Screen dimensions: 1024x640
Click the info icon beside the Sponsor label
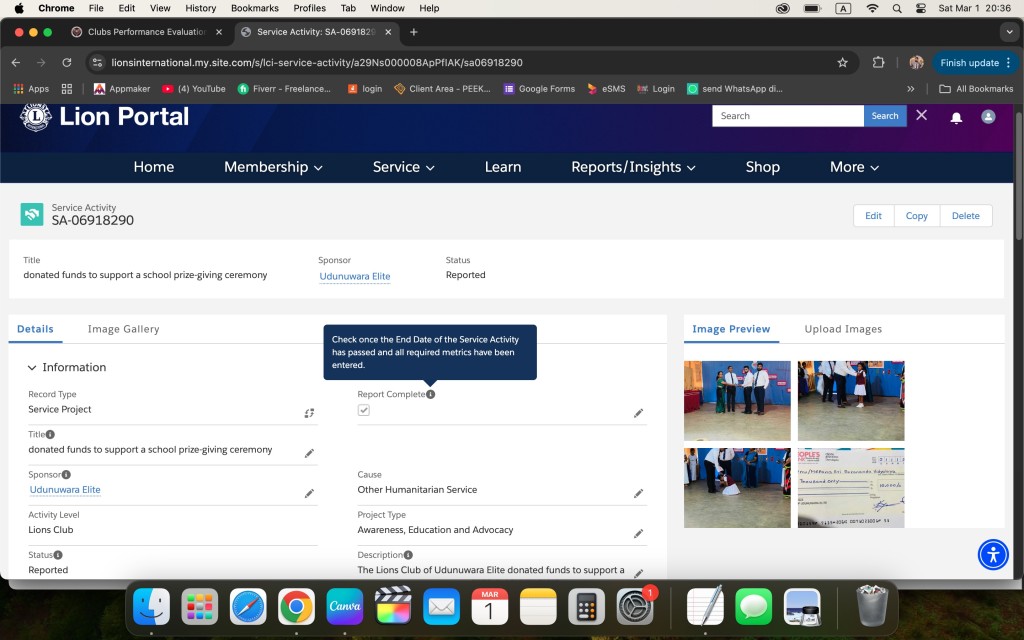[x=66, y=475]
